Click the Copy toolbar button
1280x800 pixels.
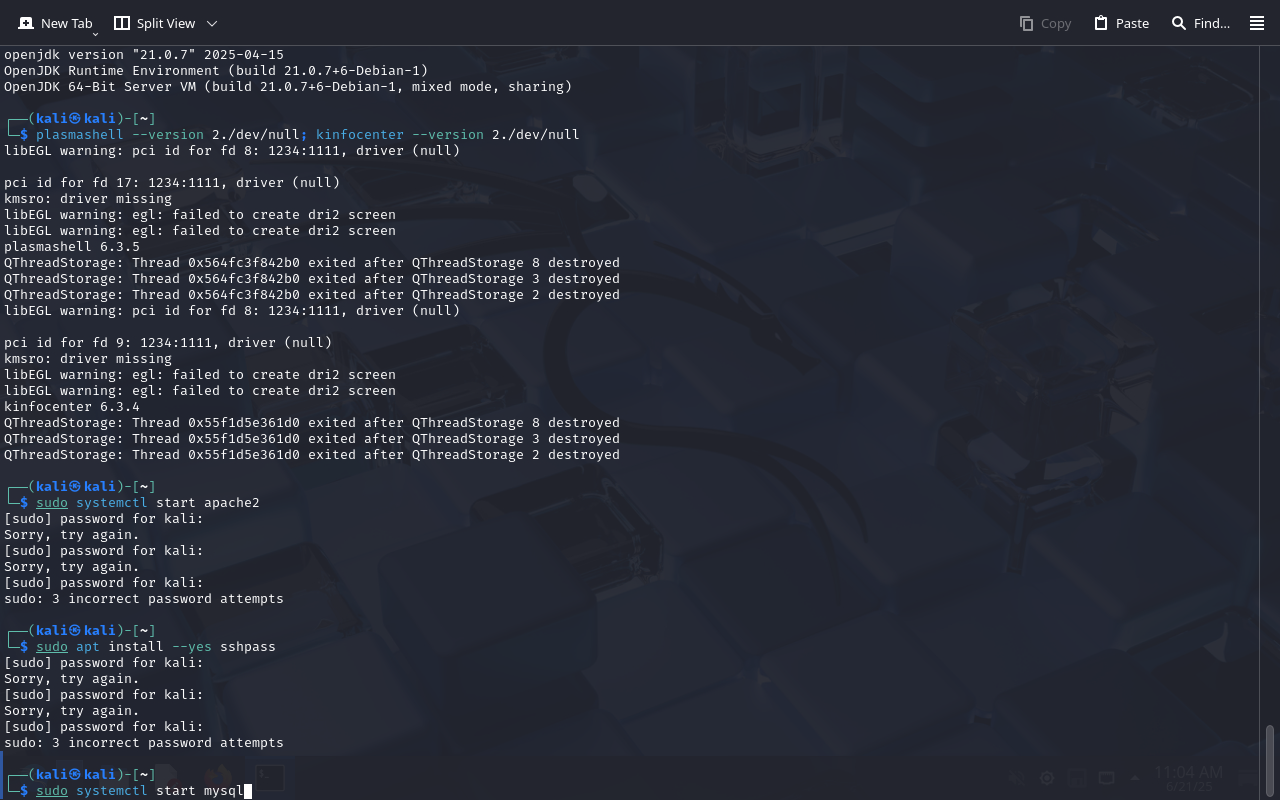point(1045,23)
